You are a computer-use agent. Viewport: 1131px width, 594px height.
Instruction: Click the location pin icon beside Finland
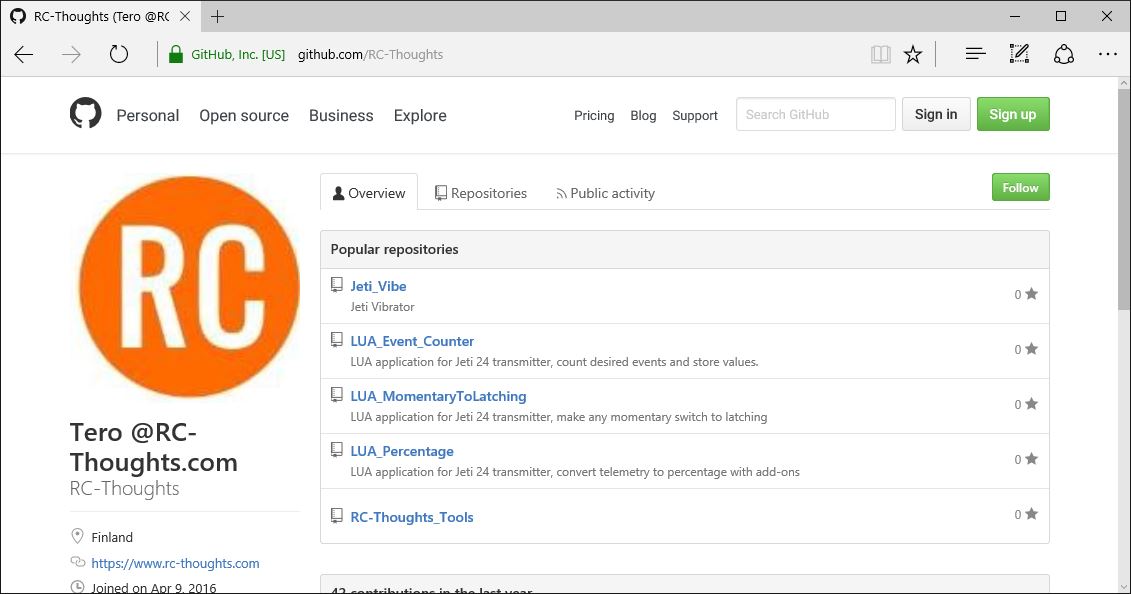coord(77,536)
